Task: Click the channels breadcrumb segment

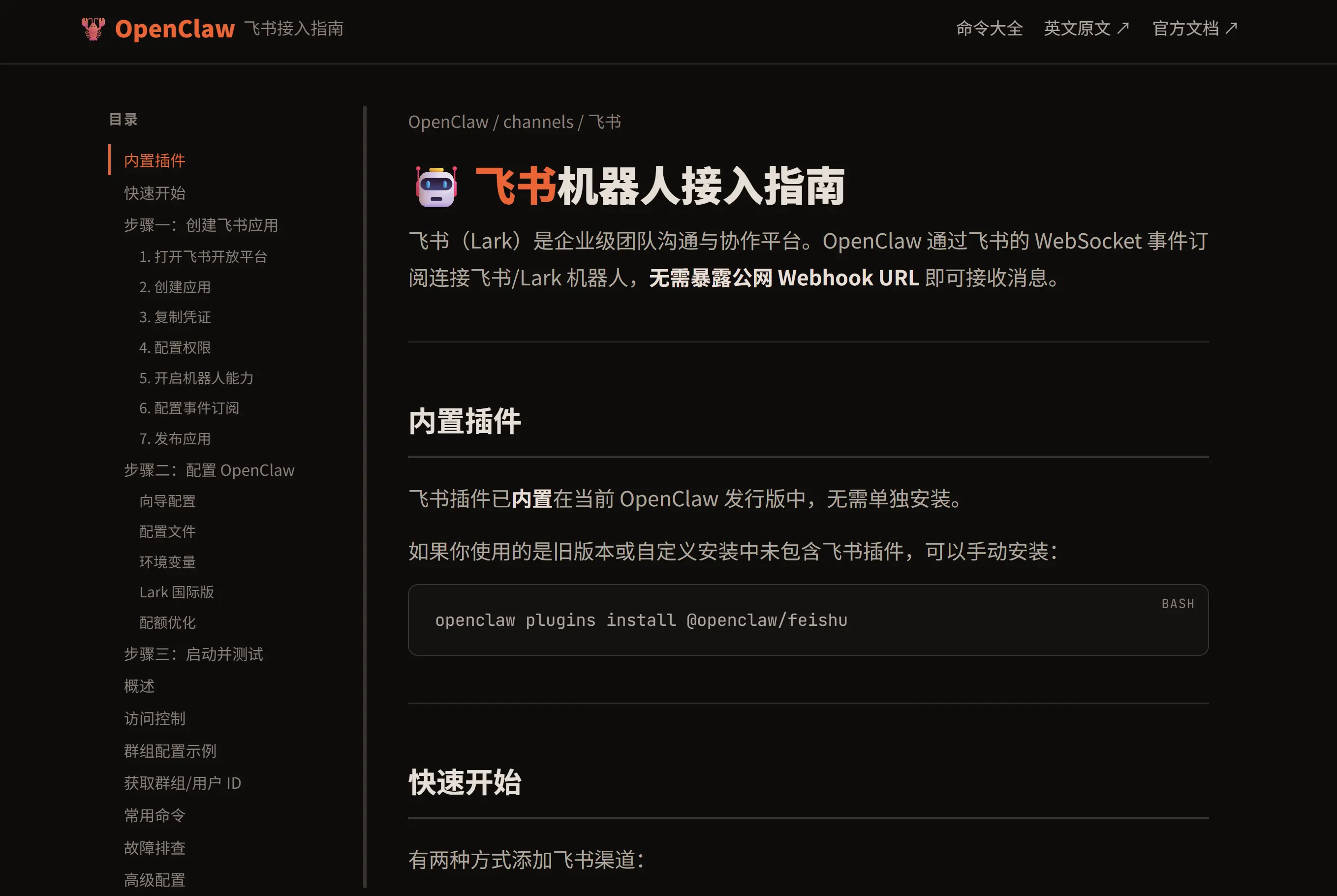Action: (x=538, y=122)
